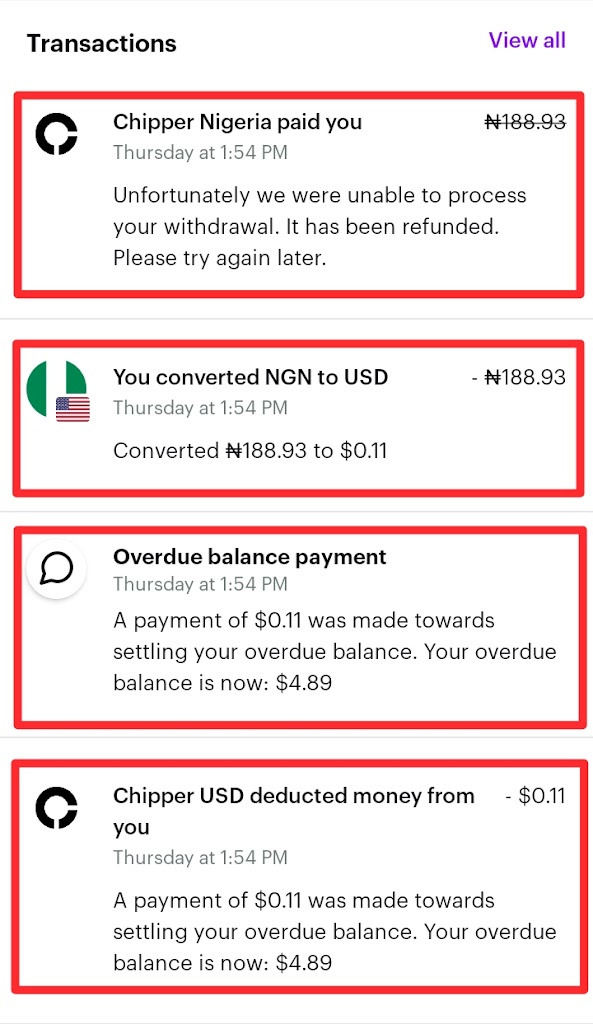Open the 'Overdue balance payment' entry title
Viewport: 593px width, 1024px height.
click(249, 557)
